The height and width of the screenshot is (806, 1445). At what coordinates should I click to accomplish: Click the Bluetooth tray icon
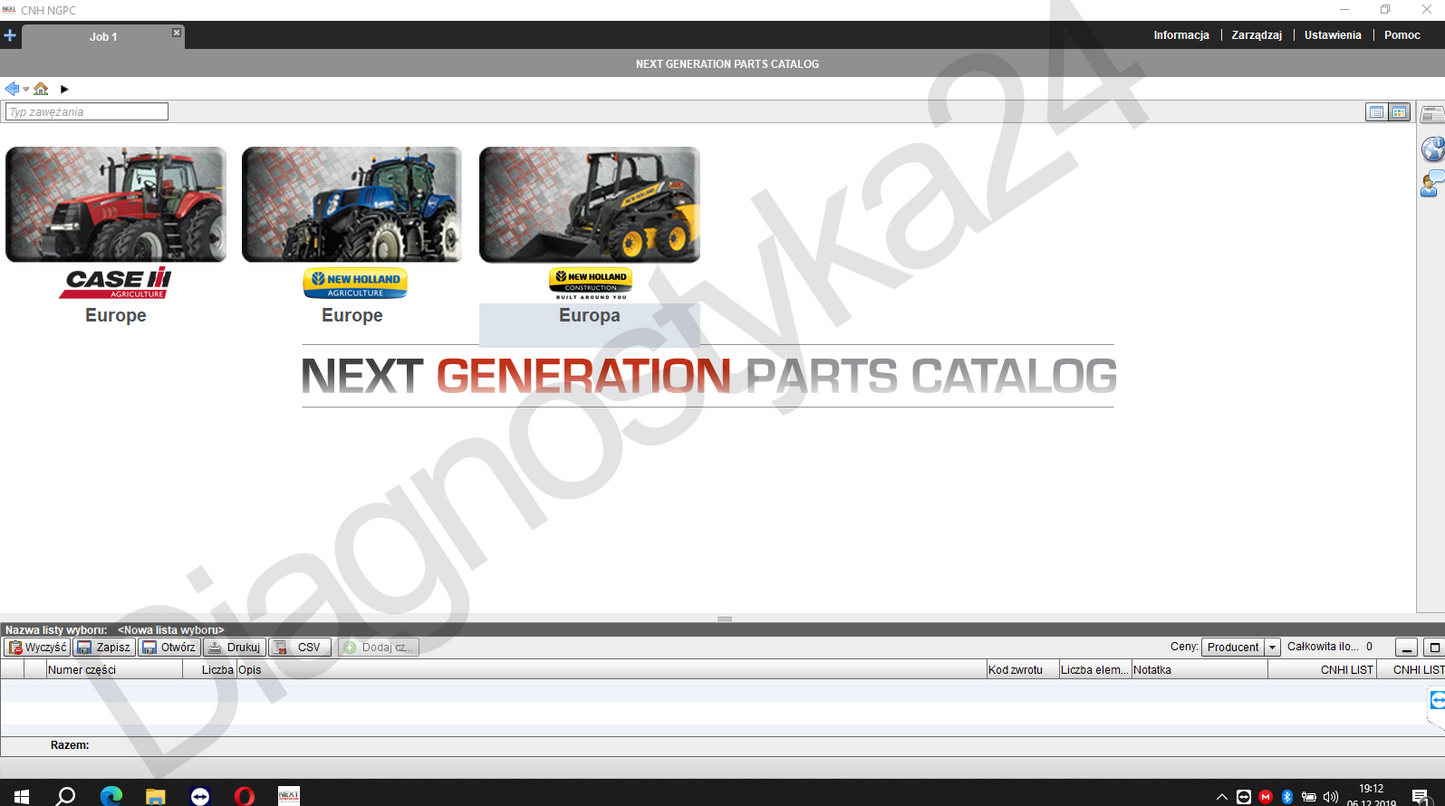click(1287, 797)
